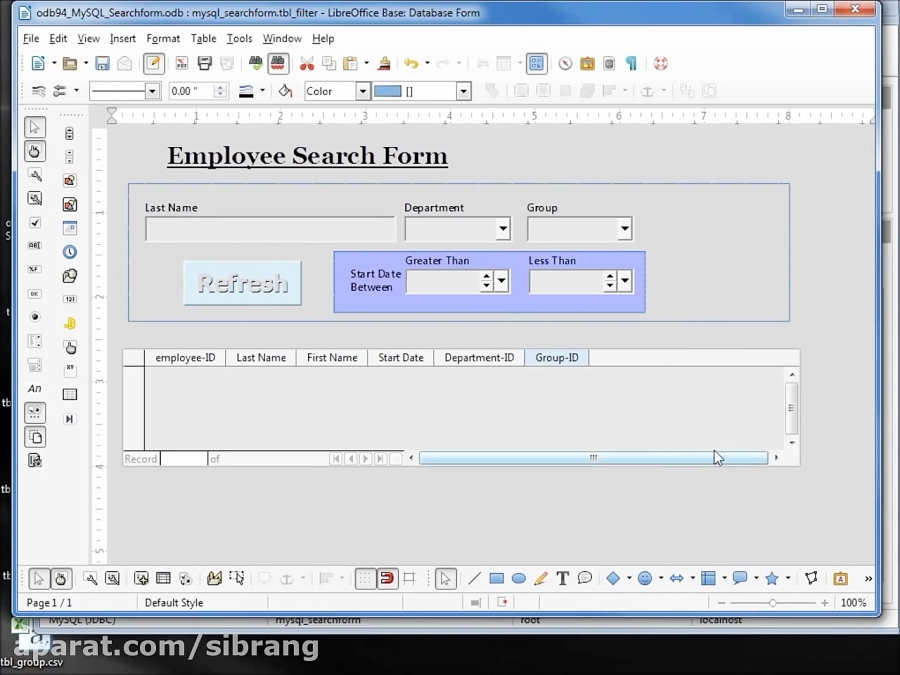Open the Format menu
900x675 pixels.
(x=163, y=38)
